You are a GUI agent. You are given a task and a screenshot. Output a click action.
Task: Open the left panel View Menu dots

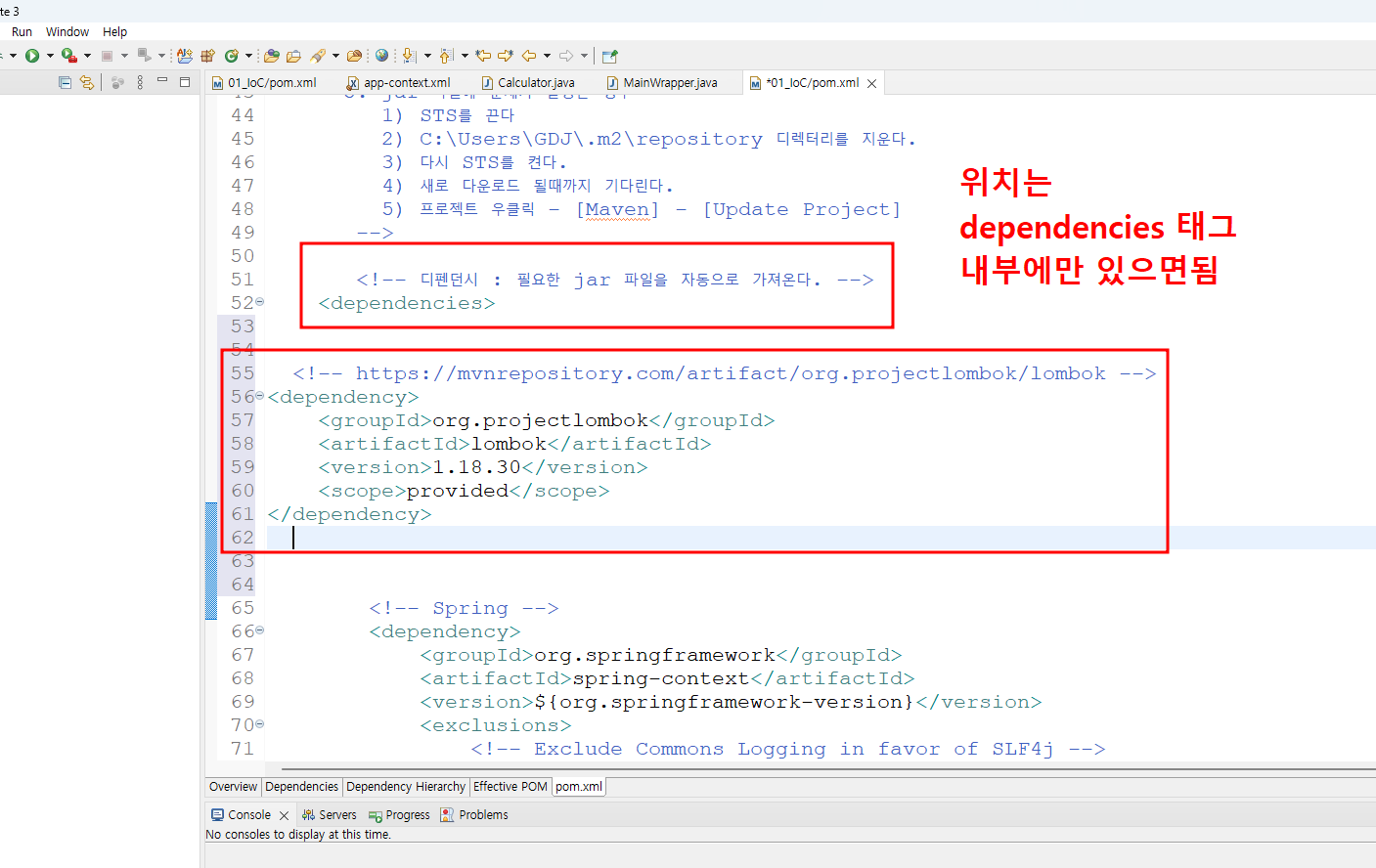pyautogui.click(x=140, y=82)
